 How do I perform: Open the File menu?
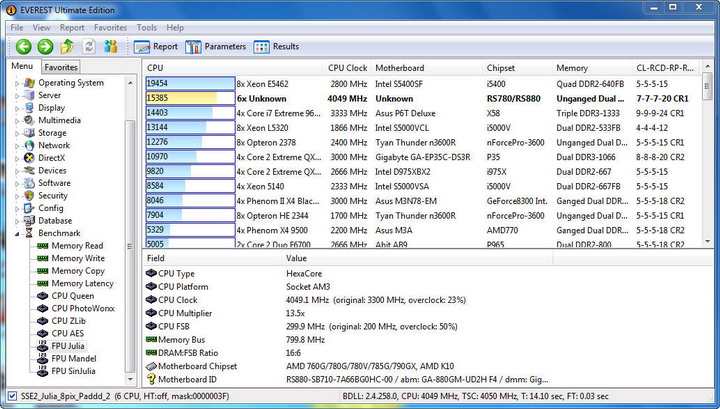(x=17, y=28)
